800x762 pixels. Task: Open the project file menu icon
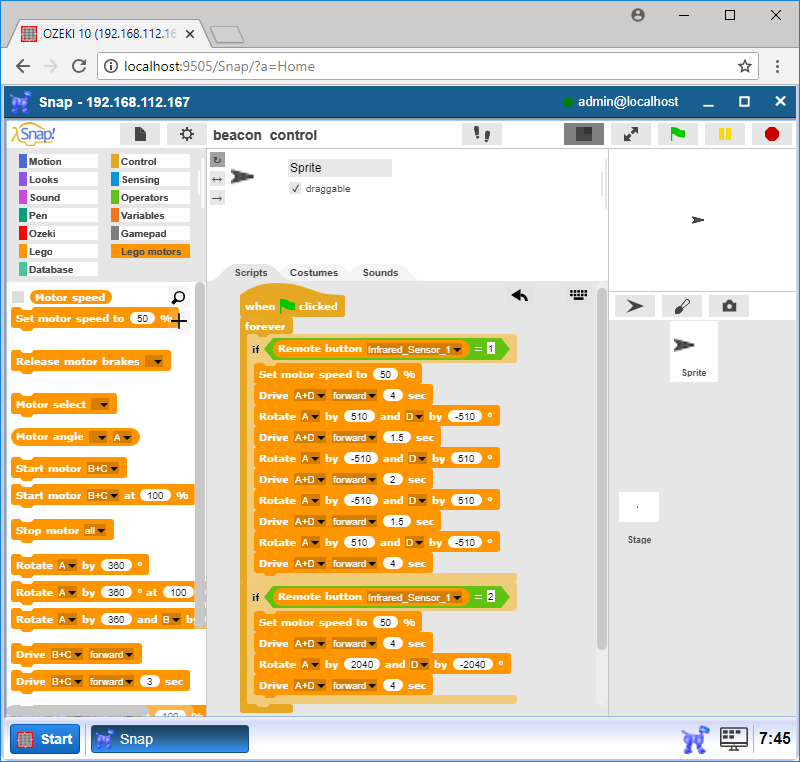point(140,134)
